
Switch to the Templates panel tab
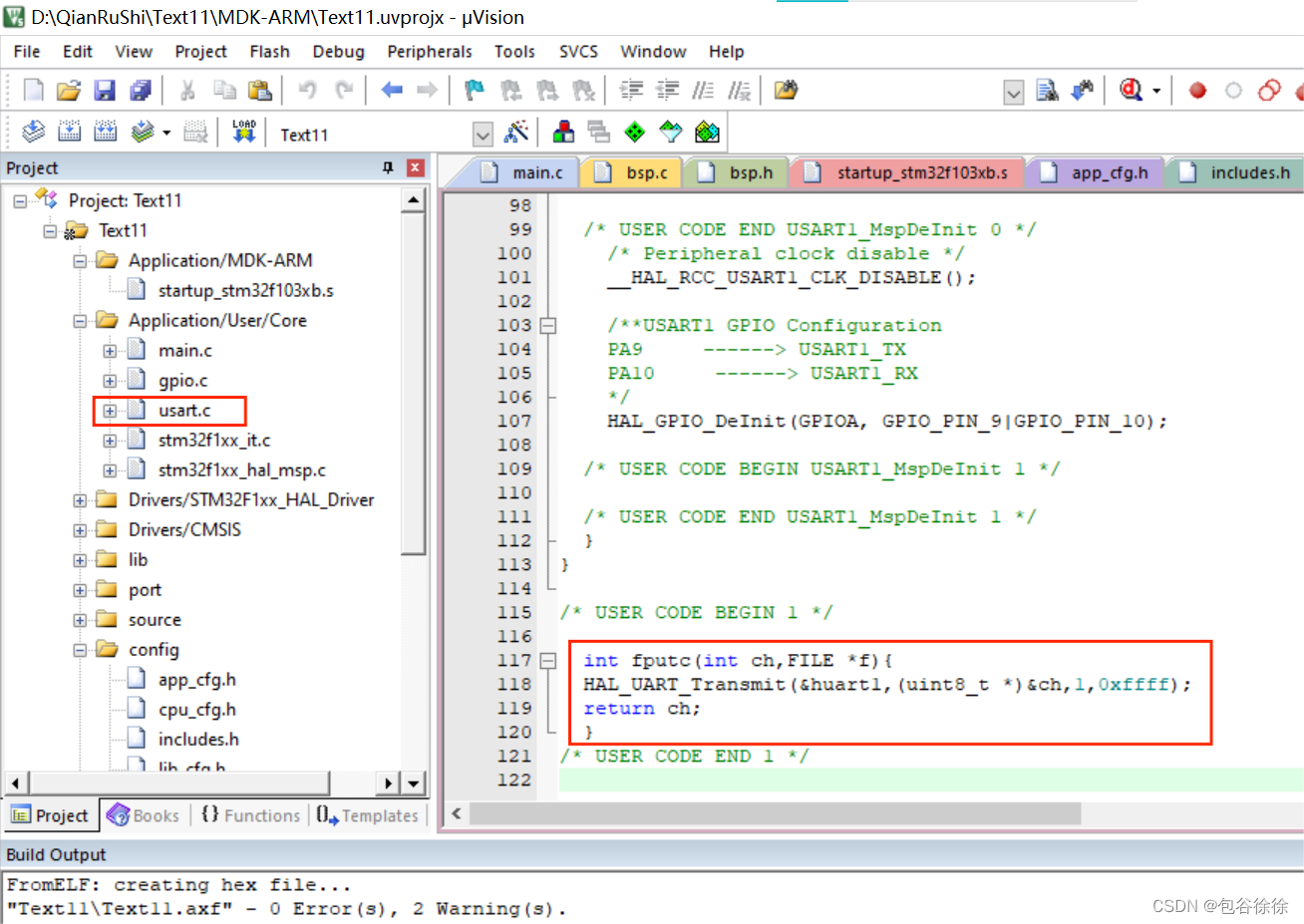(x=368, y=815)
